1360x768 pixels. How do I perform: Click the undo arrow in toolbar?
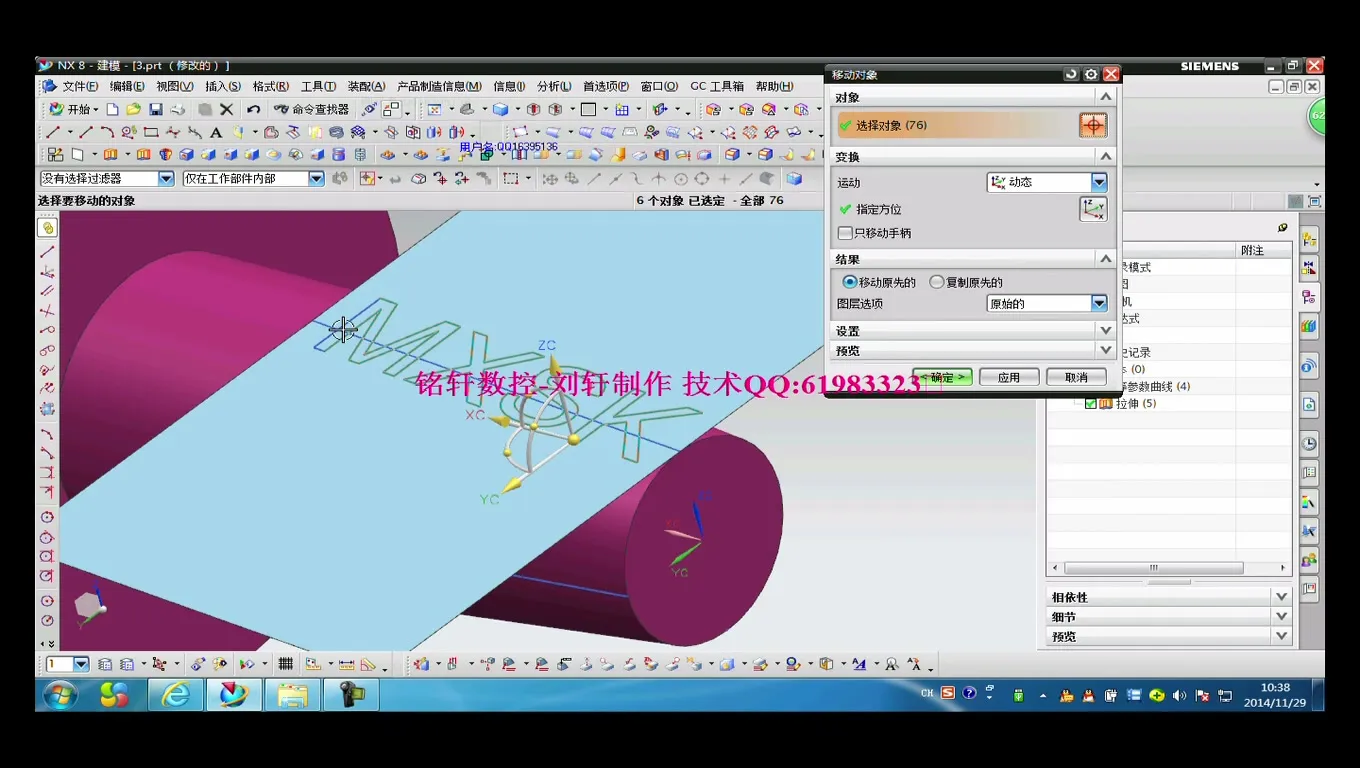(254, 109)
